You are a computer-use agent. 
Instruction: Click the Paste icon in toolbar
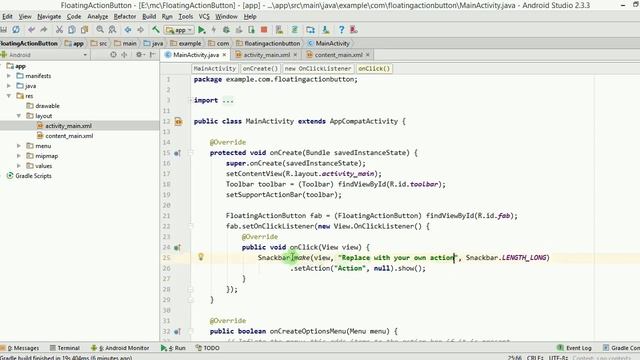[84, 30]
